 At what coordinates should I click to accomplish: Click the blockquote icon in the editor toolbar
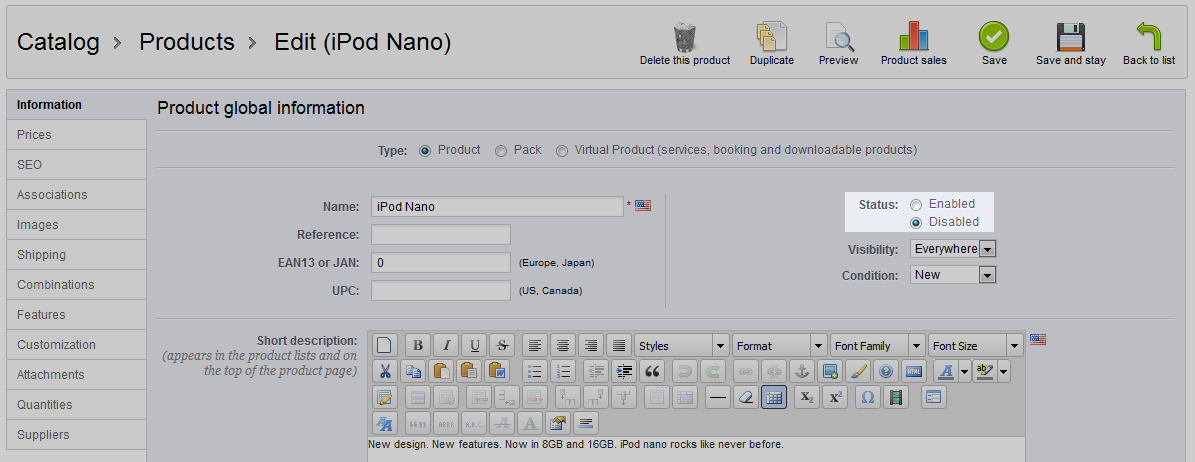652,371
